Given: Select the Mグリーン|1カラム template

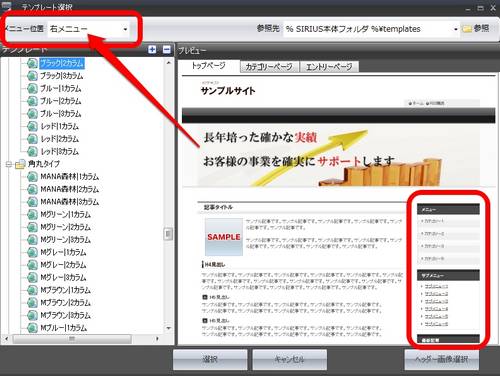Looking at the screenshot, I should coord(65,214).
